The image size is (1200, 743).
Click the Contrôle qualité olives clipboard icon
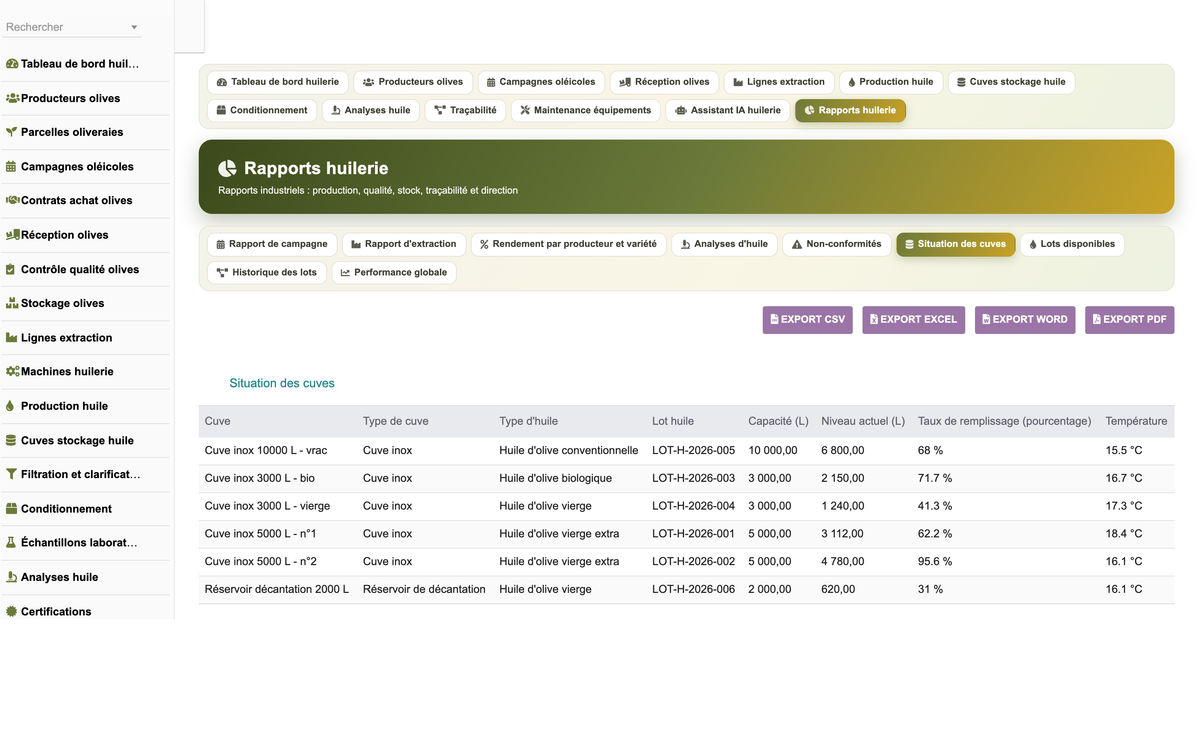(11, 269)
